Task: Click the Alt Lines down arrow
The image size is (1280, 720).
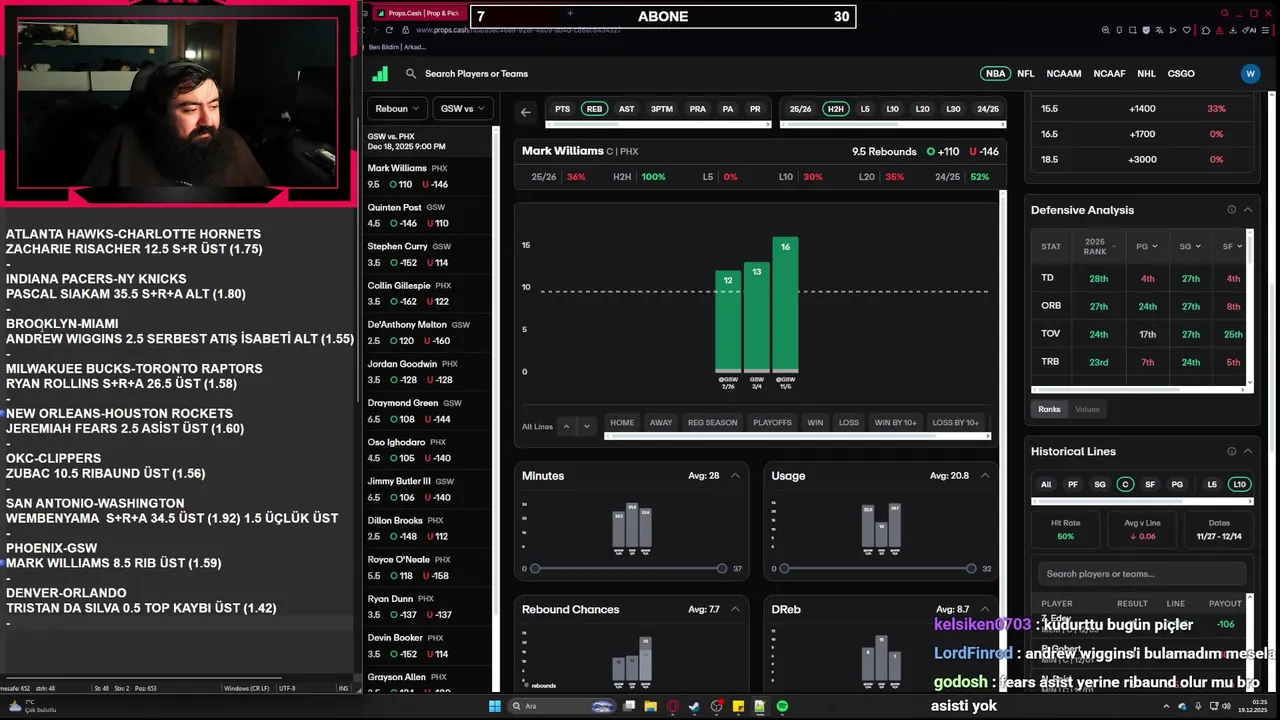Action: 587,426
